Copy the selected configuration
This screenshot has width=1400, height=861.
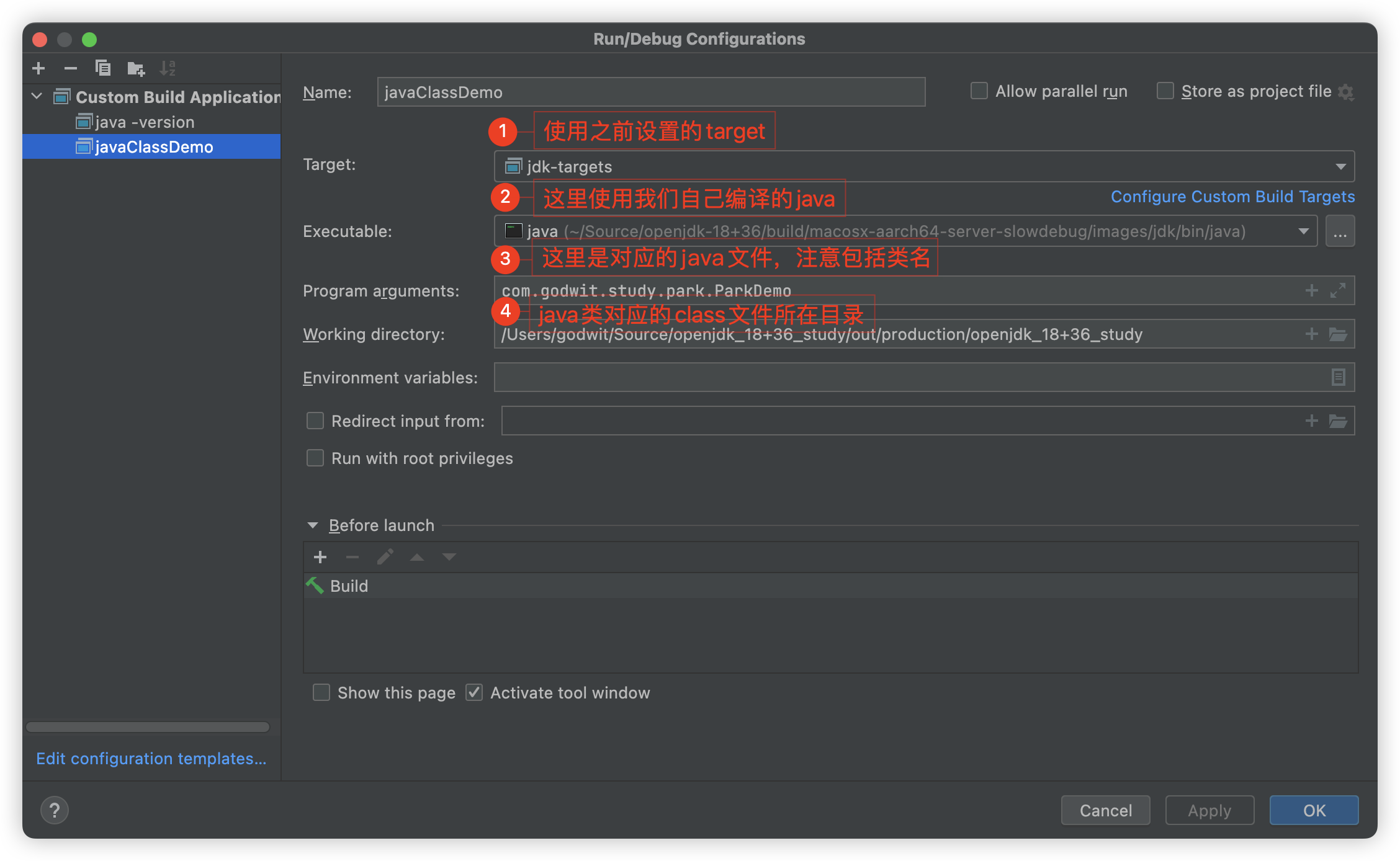click(103, 68)
